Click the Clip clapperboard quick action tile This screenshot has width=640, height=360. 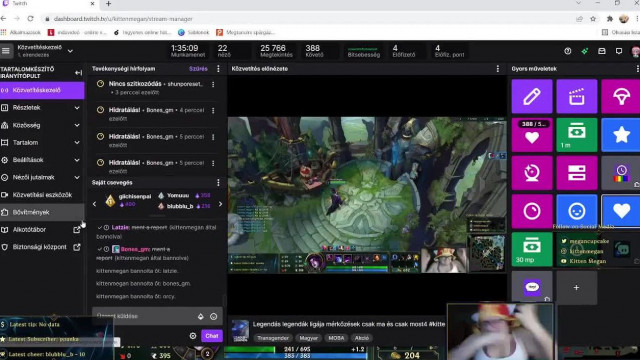click(576, 96)
